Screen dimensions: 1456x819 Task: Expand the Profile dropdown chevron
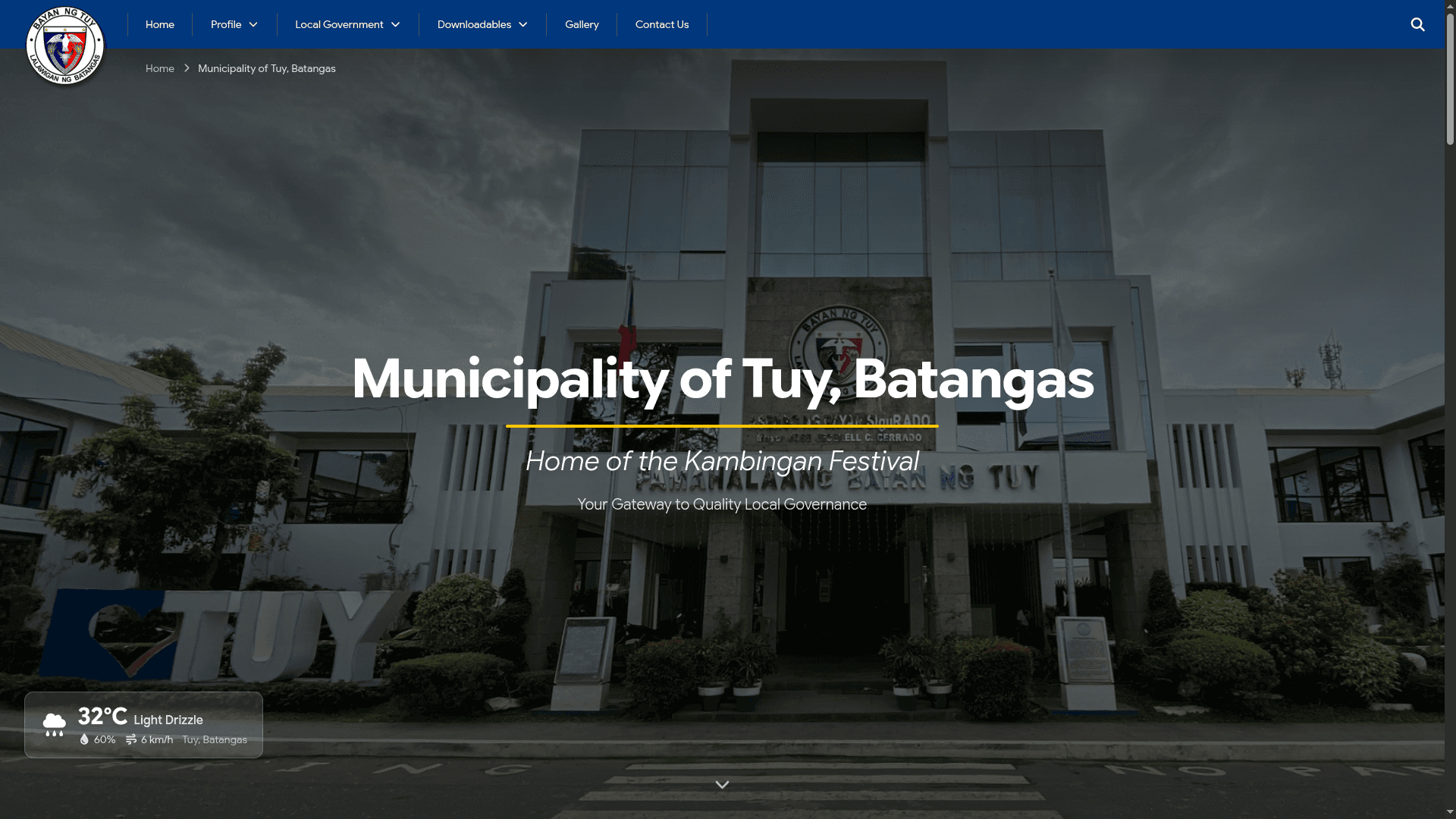(x=253, y=25)
